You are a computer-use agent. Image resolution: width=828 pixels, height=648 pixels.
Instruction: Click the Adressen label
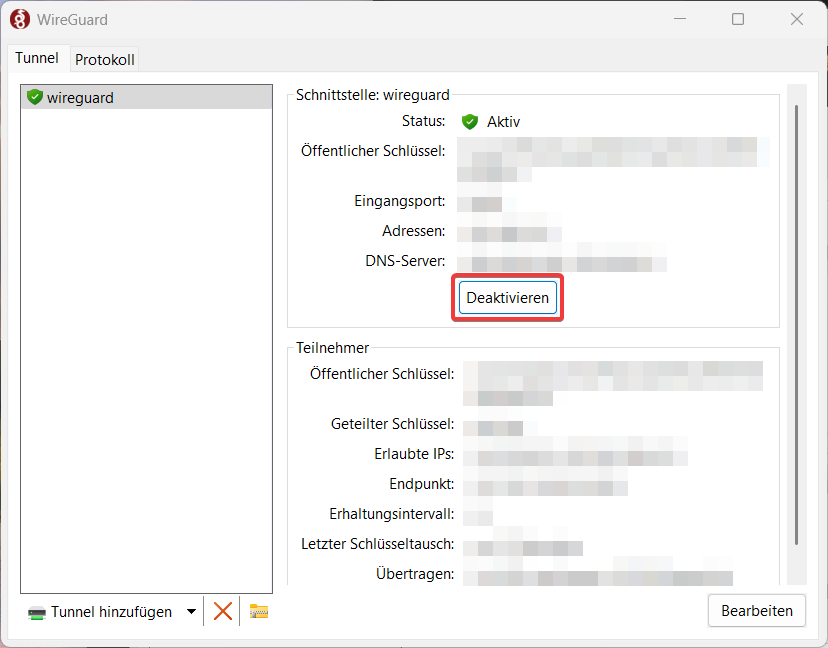413,231
